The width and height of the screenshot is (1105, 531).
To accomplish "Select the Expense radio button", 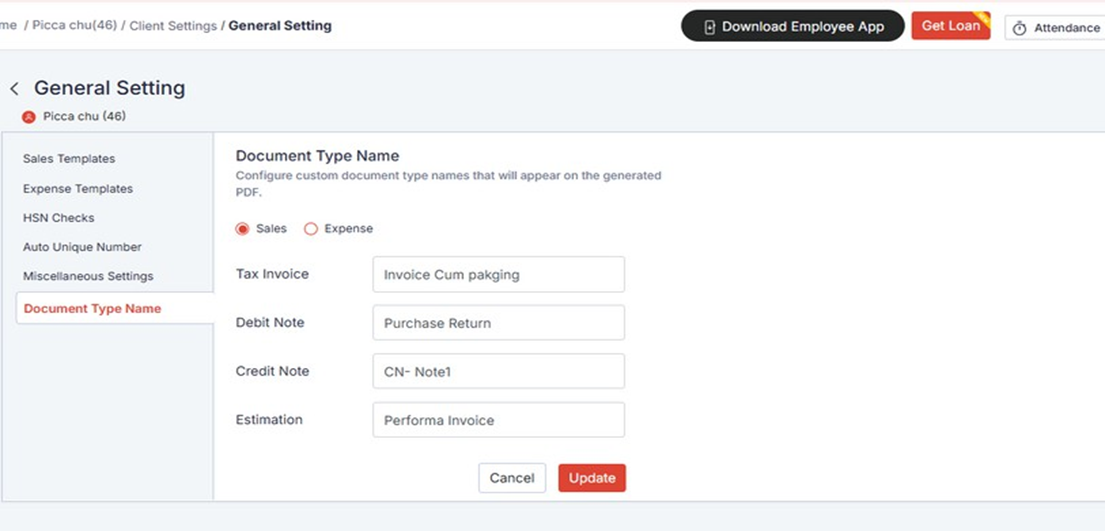I will point(311,229).
